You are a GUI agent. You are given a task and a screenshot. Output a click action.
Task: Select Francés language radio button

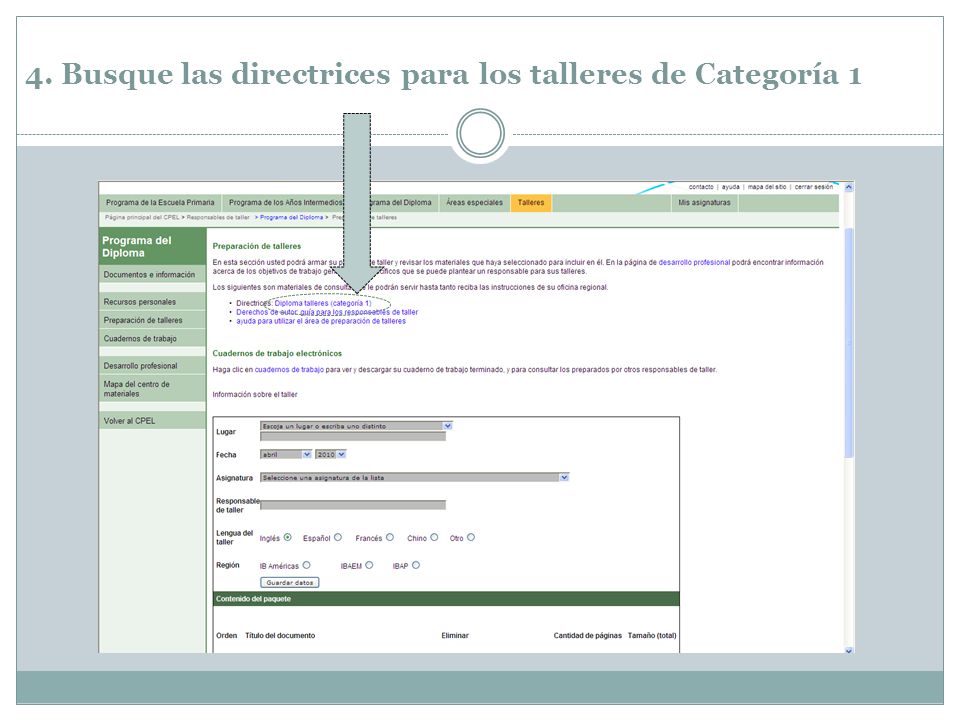coord(390,537)
